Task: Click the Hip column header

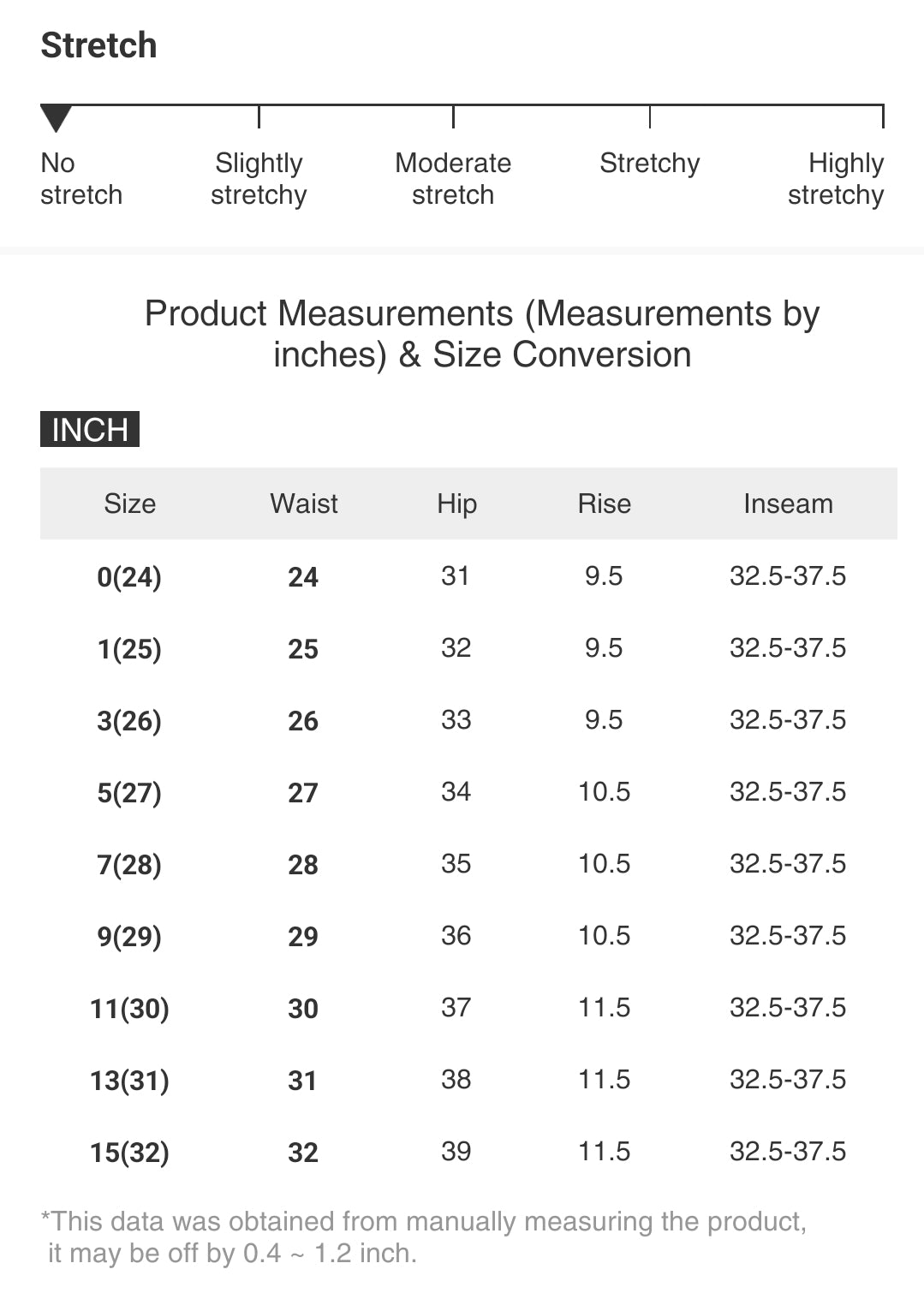Action: tap(456, 504)
